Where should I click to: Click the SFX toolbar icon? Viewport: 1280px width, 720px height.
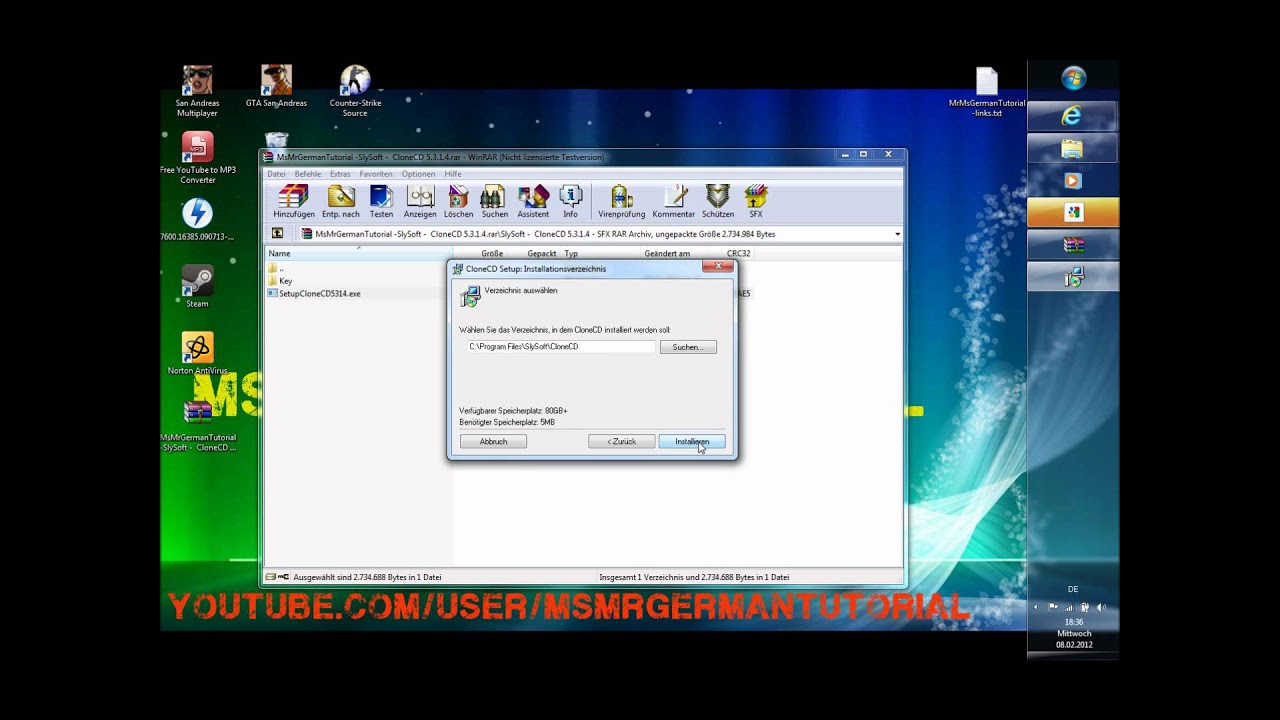[756, 201]
